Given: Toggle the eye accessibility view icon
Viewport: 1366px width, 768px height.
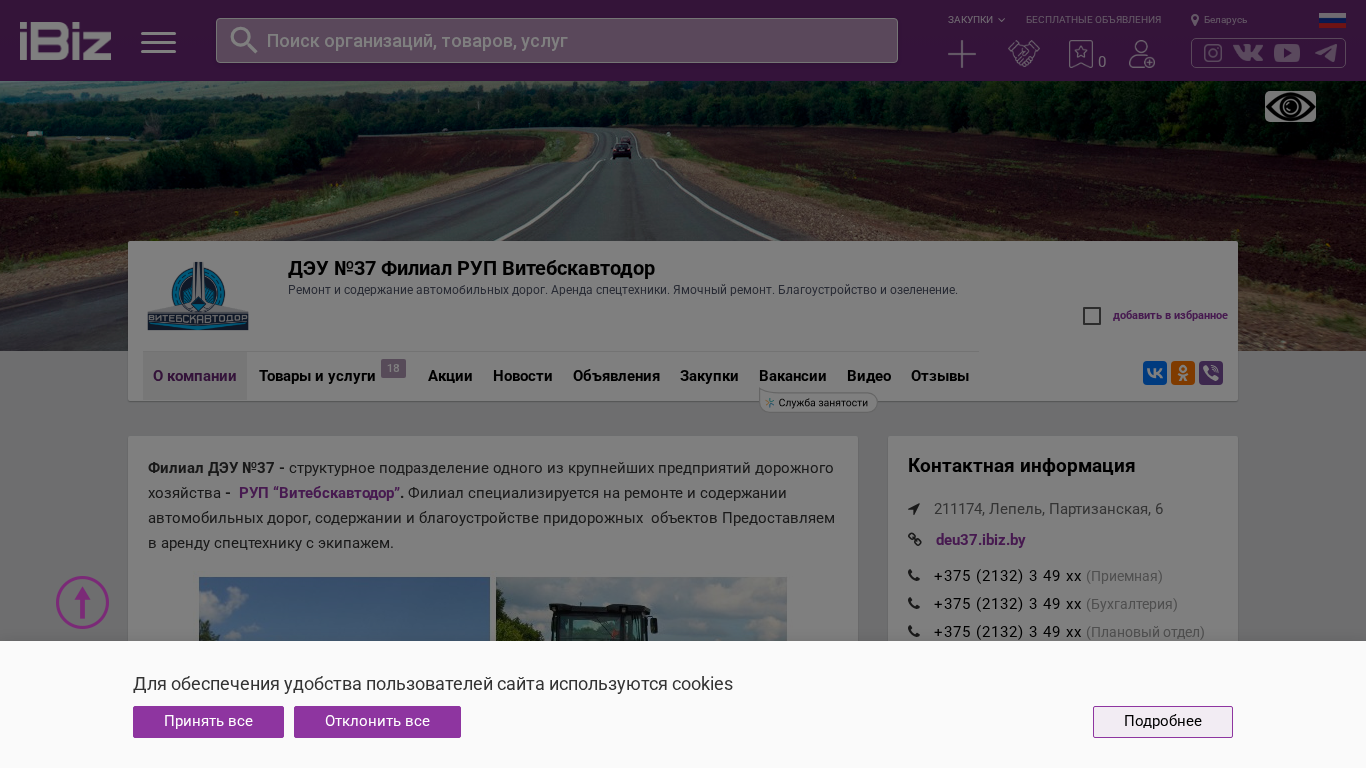Looking at the screenshot, I should [1290, 106].
